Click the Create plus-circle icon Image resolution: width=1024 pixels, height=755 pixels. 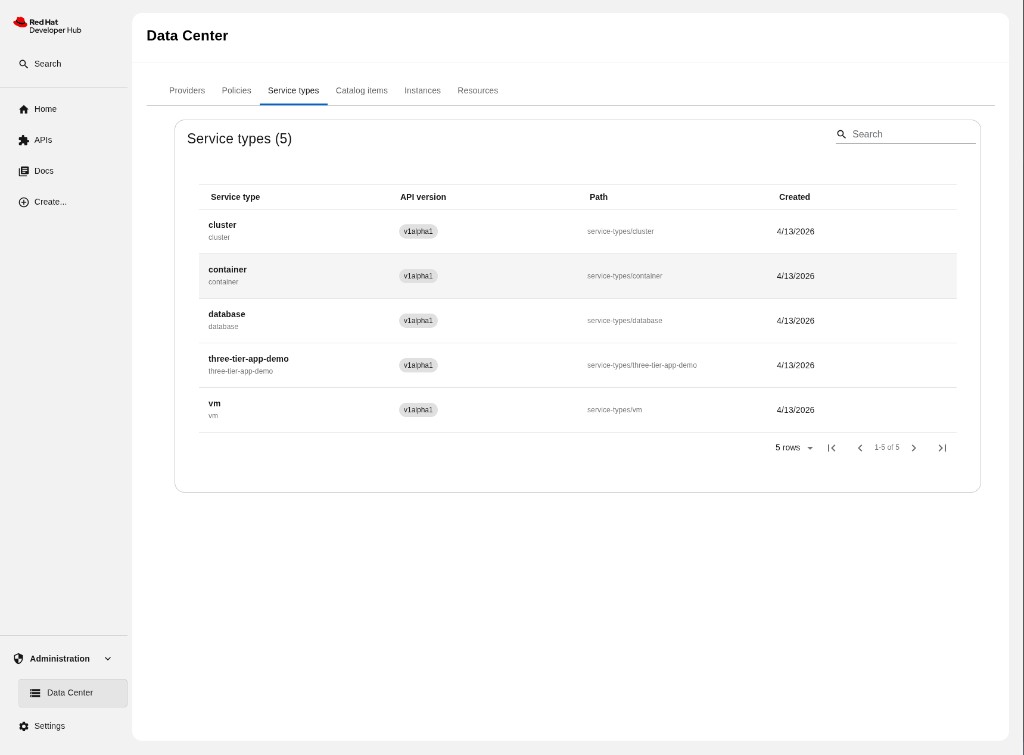24,202
